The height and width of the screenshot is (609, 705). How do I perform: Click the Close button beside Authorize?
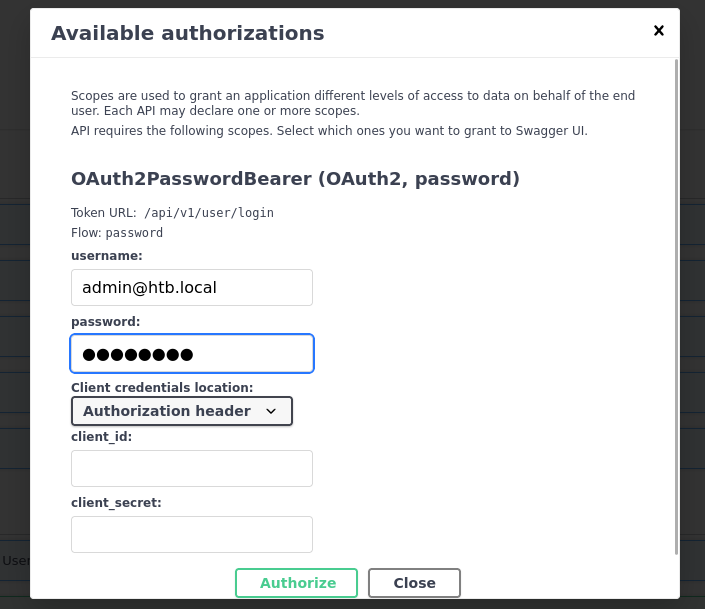click(414, 583)
